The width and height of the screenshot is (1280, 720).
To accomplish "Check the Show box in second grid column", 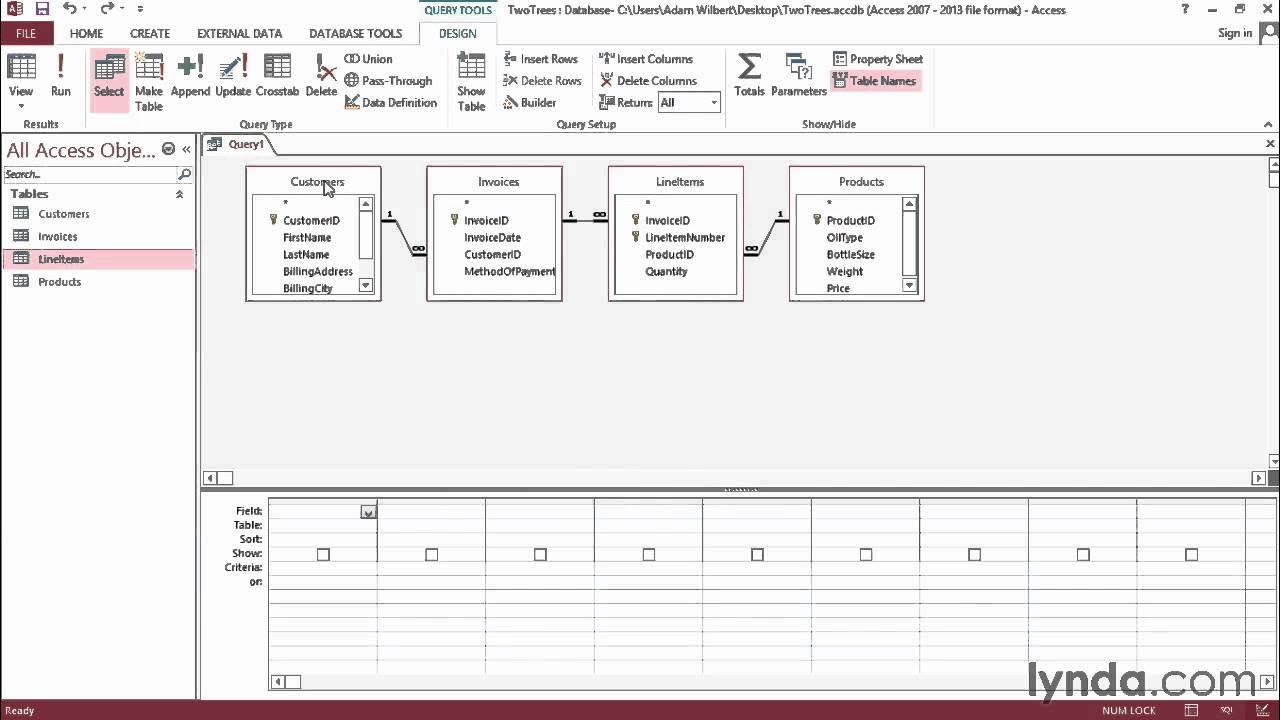I will click(x=431, y=554).
